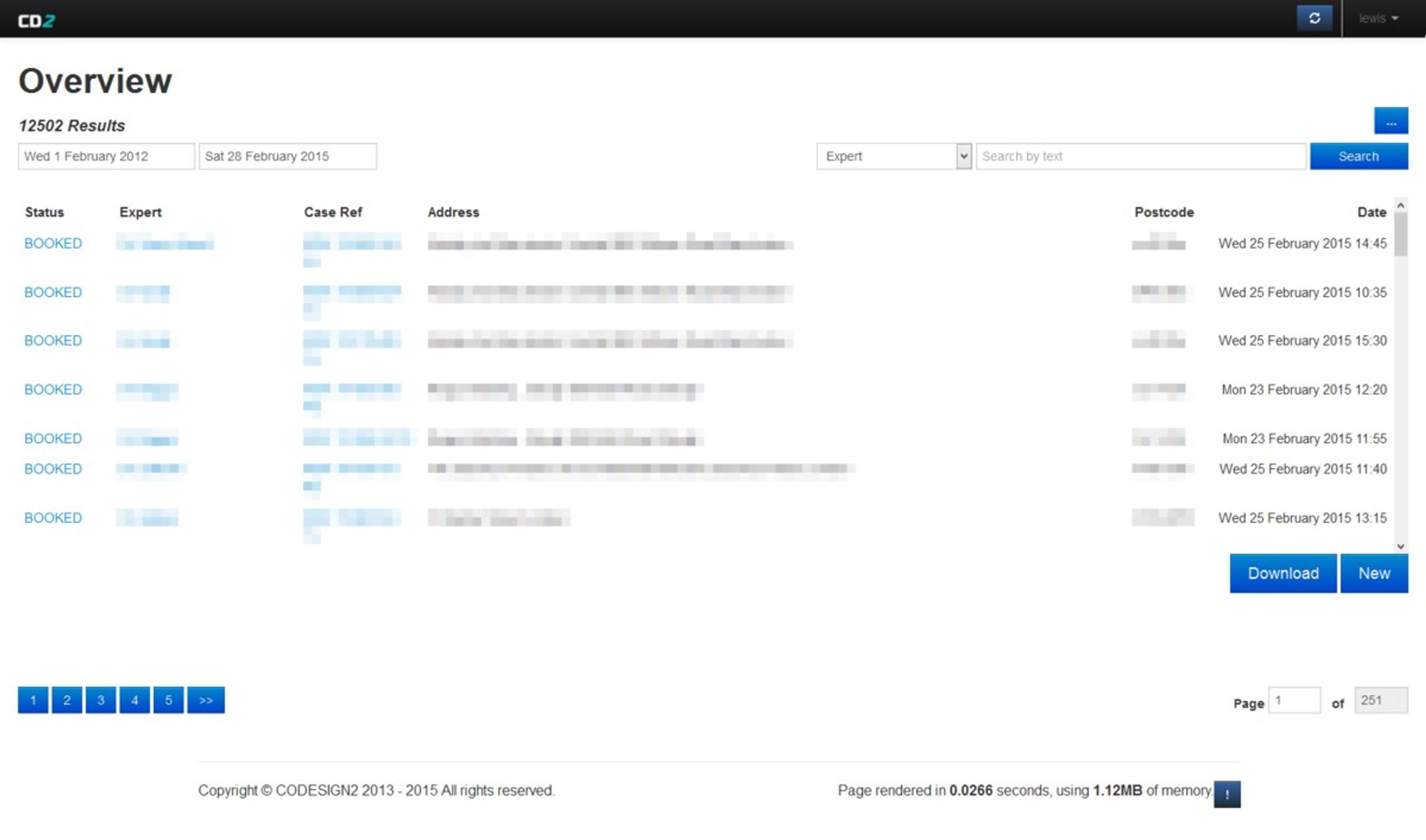The image size is (1426, 840).
Task: Go to page 2 in pagination
Action: (67, 700)
